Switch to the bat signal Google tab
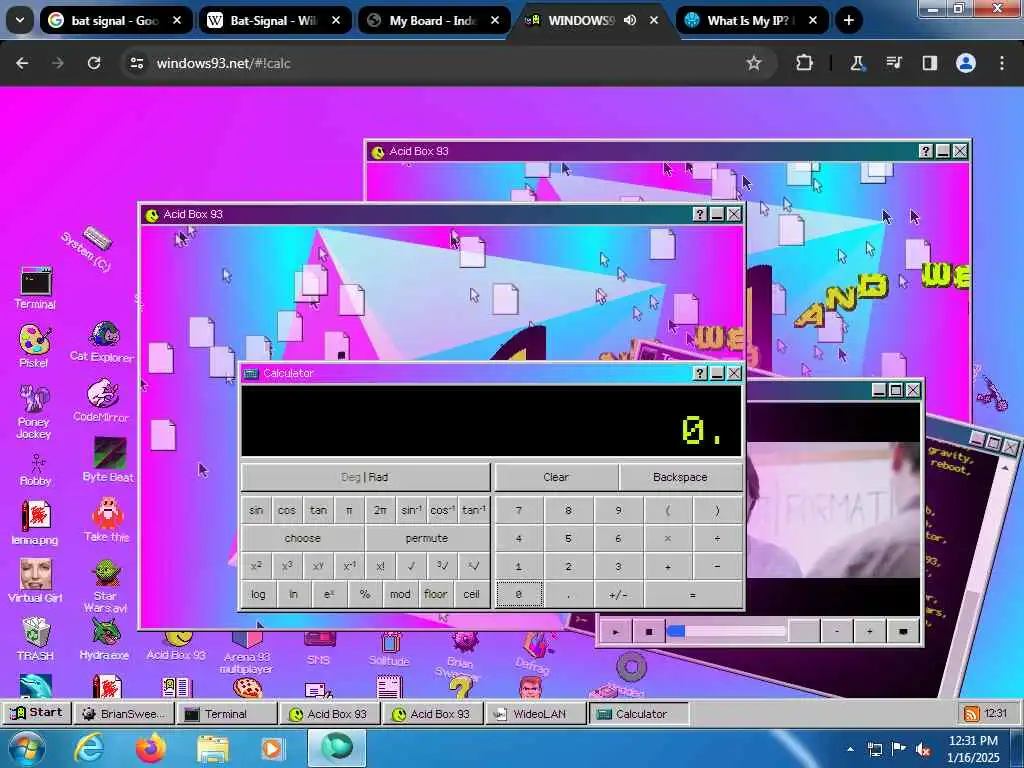This screenshot has width=1024, height=768. (x=116, y=20)
